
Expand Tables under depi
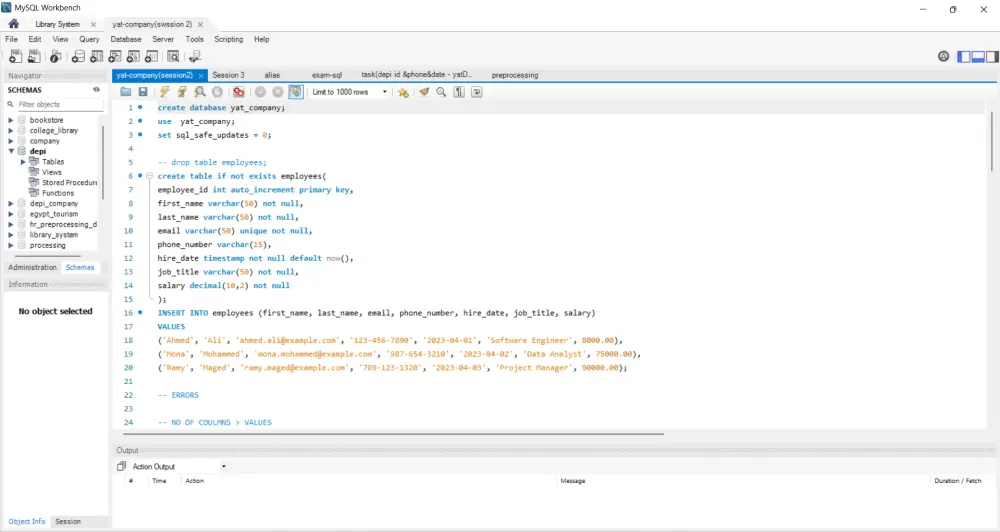point(24,162)
